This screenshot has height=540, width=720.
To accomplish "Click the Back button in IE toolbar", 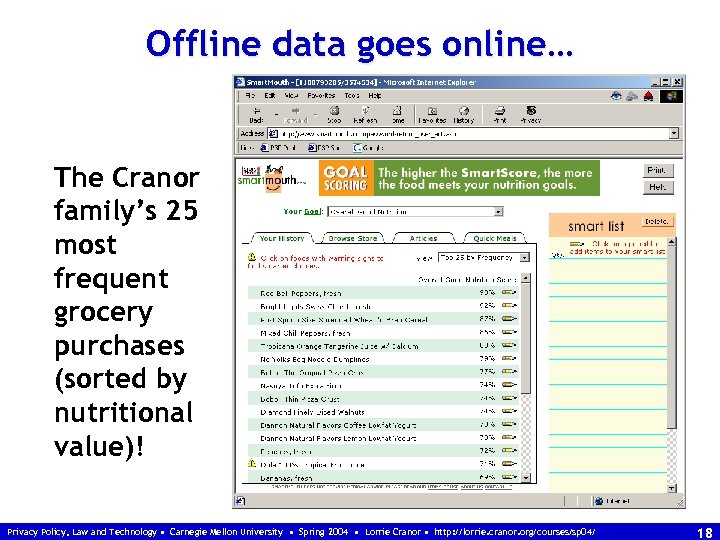I will (x=256, y=115).
